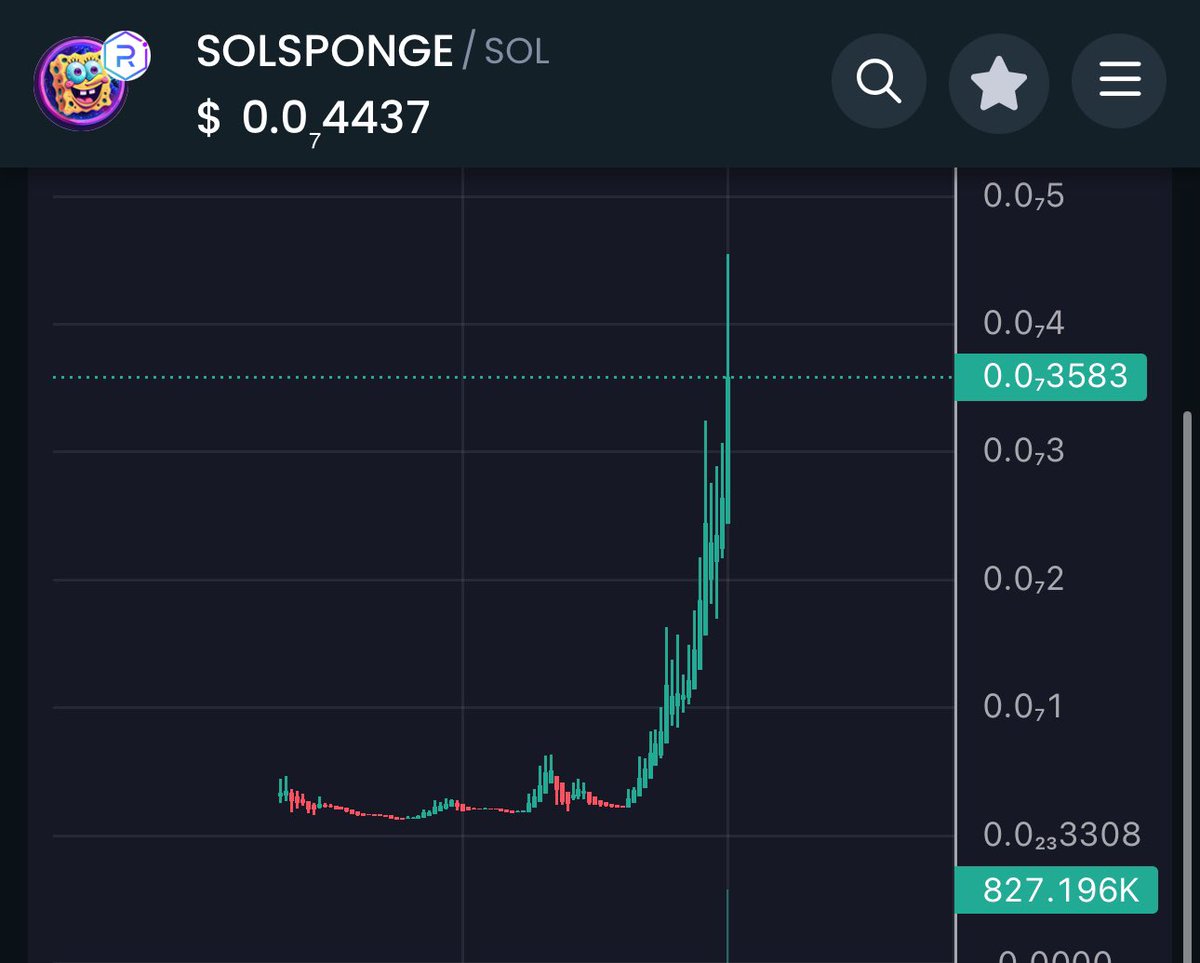Click the green volume bar below the chart
Image resolution: width=1200 pixels, height=963 pixels.
click(x=727, y=925)
